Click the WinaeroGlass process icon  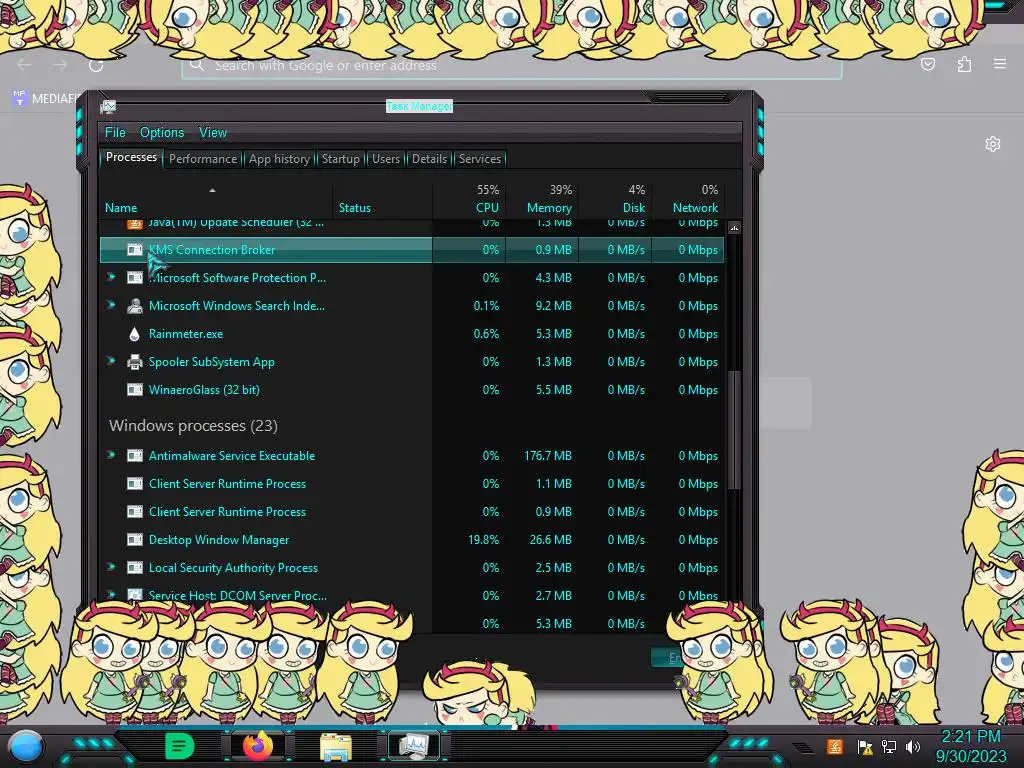[x=135, y=390]
